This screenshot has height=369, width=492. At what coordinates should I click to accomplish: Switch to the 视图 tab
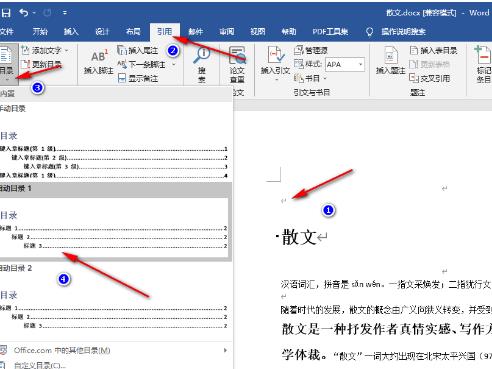coord(258,32)
